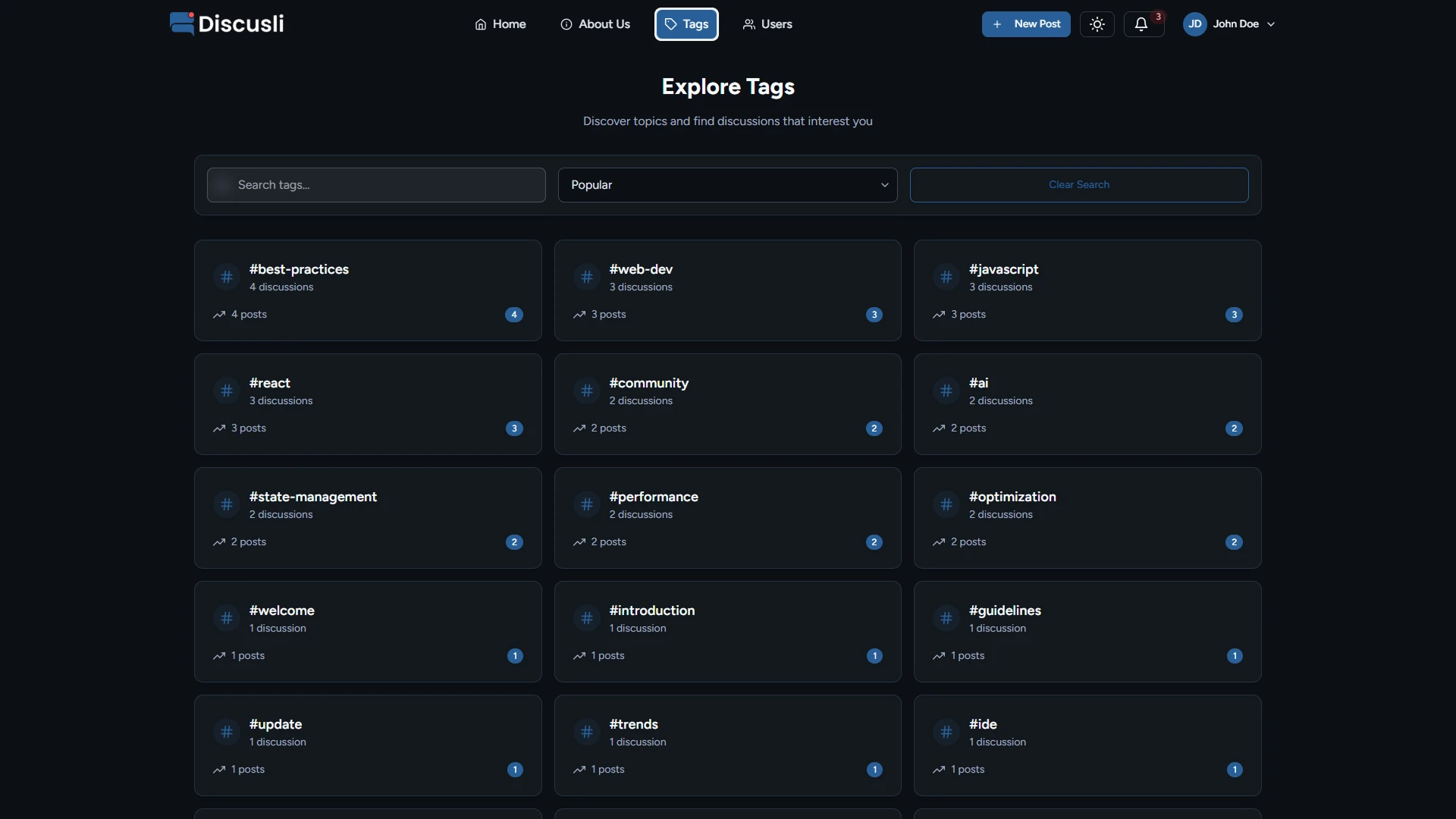
Task: Click '1 discussion' under #introduction
Action: (x=638, y=629)
